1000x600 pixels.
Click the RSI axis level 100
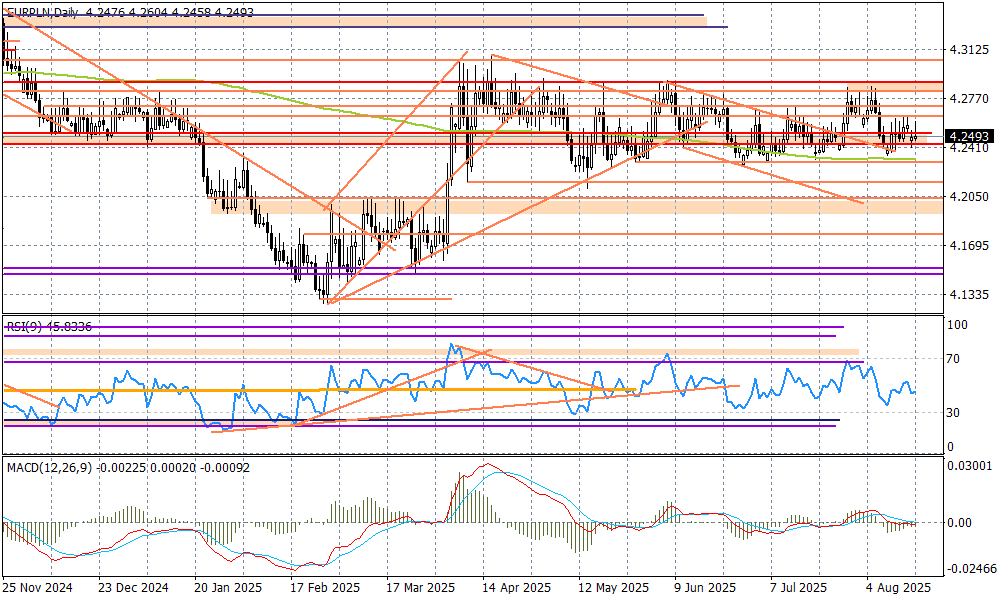click(x=957, y=325)
